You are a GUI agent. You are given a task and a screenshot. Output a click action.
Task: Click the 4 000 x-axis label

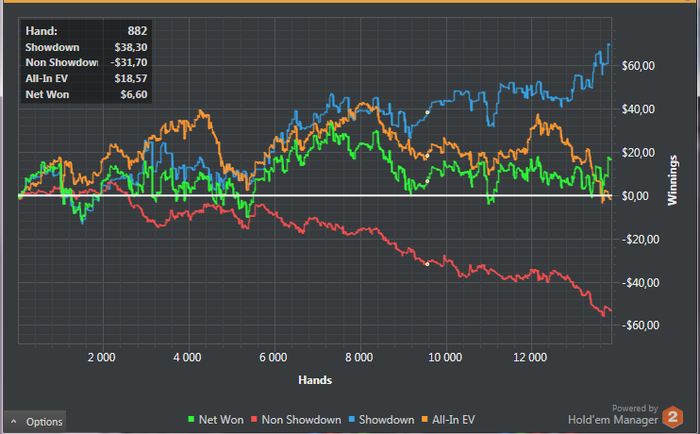pos(187,357)
